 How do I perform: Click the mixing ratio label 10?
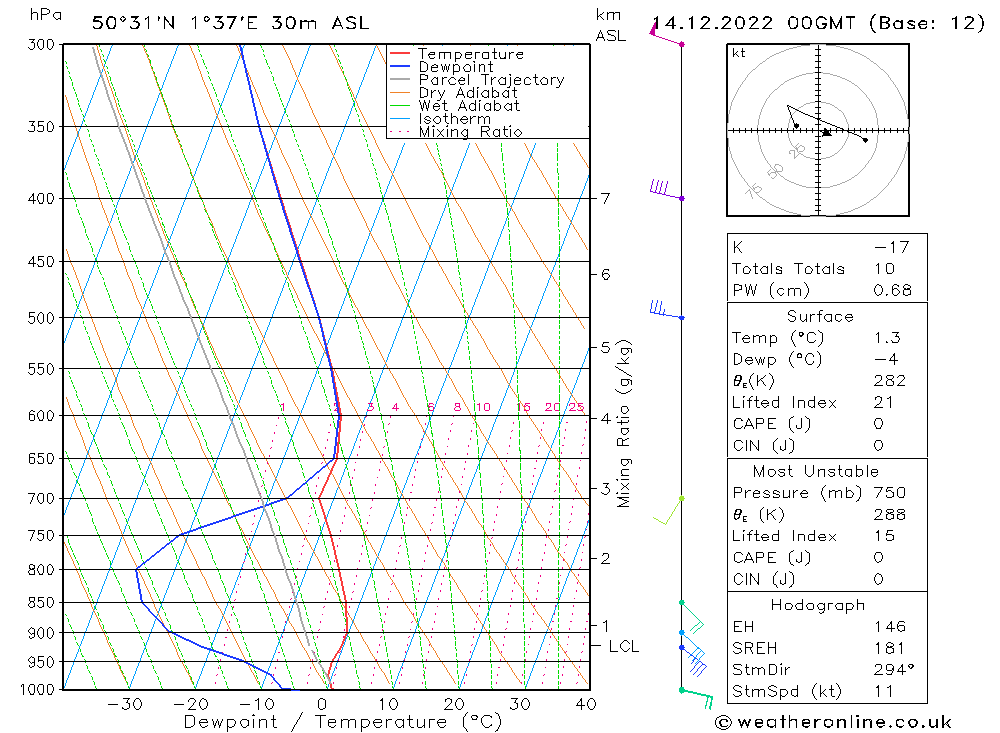coord(483,407)
